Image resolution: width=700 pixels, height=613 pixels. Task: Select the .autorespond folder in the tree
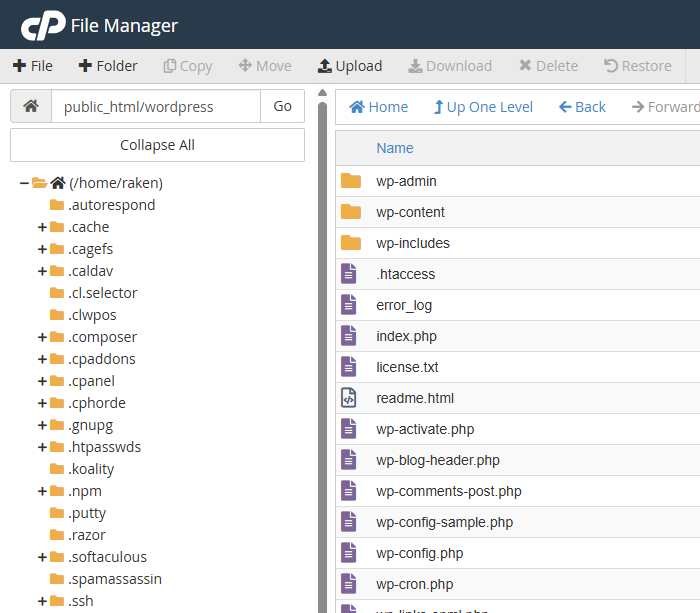coord(102,205)
